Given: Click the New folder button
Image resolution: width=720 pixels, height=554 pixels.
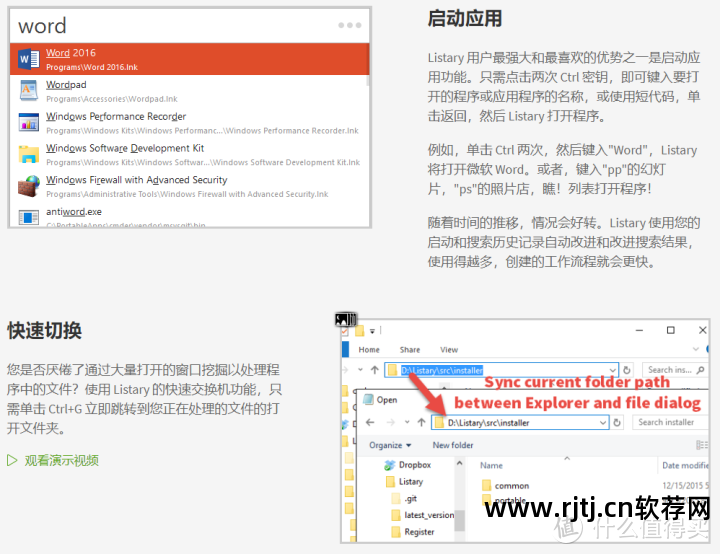Looking at the screenshot, I should 453,445.
